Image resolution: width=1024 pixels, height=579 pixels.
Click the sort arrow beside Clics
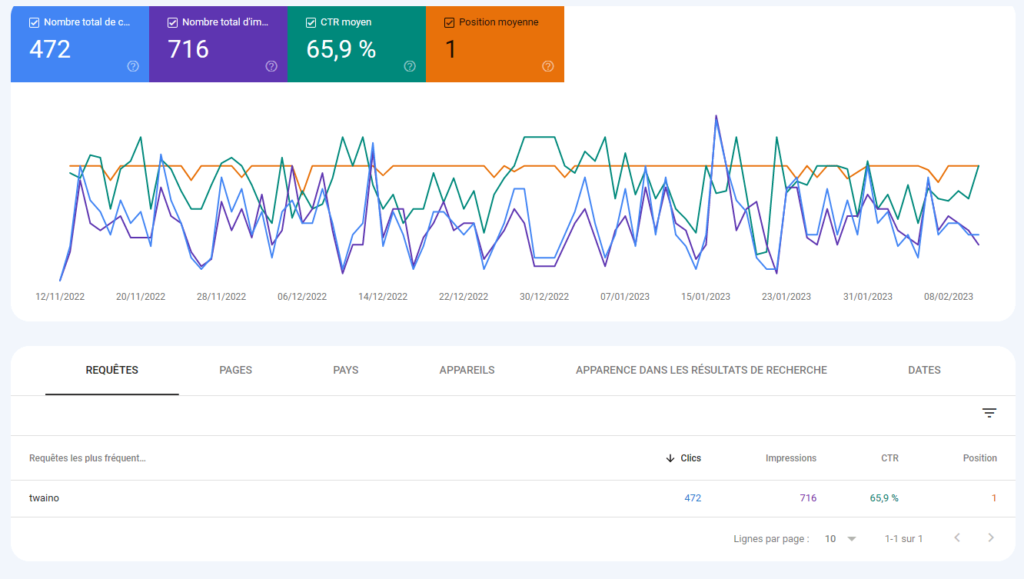click(670, 458)
